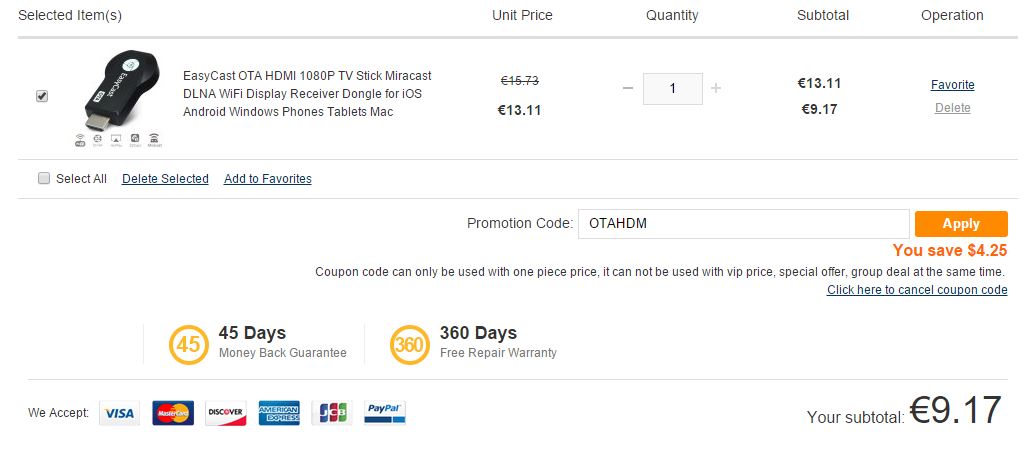Screen dimensions: 1035x468
Task: Open the Delete Selected link
Action: (x=165, y=179)
